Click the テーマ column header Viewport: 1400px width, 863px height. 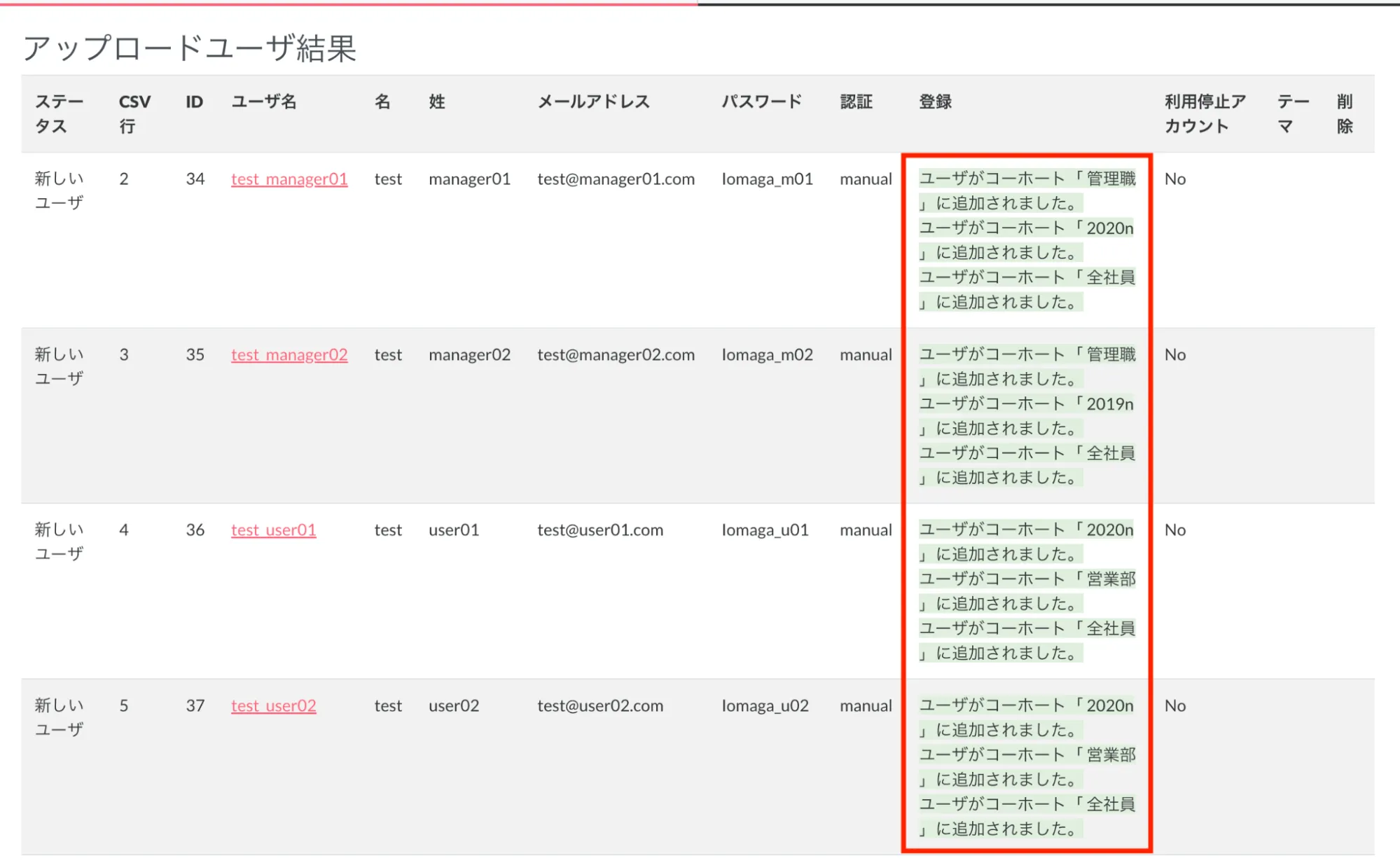coord(1292,114)
